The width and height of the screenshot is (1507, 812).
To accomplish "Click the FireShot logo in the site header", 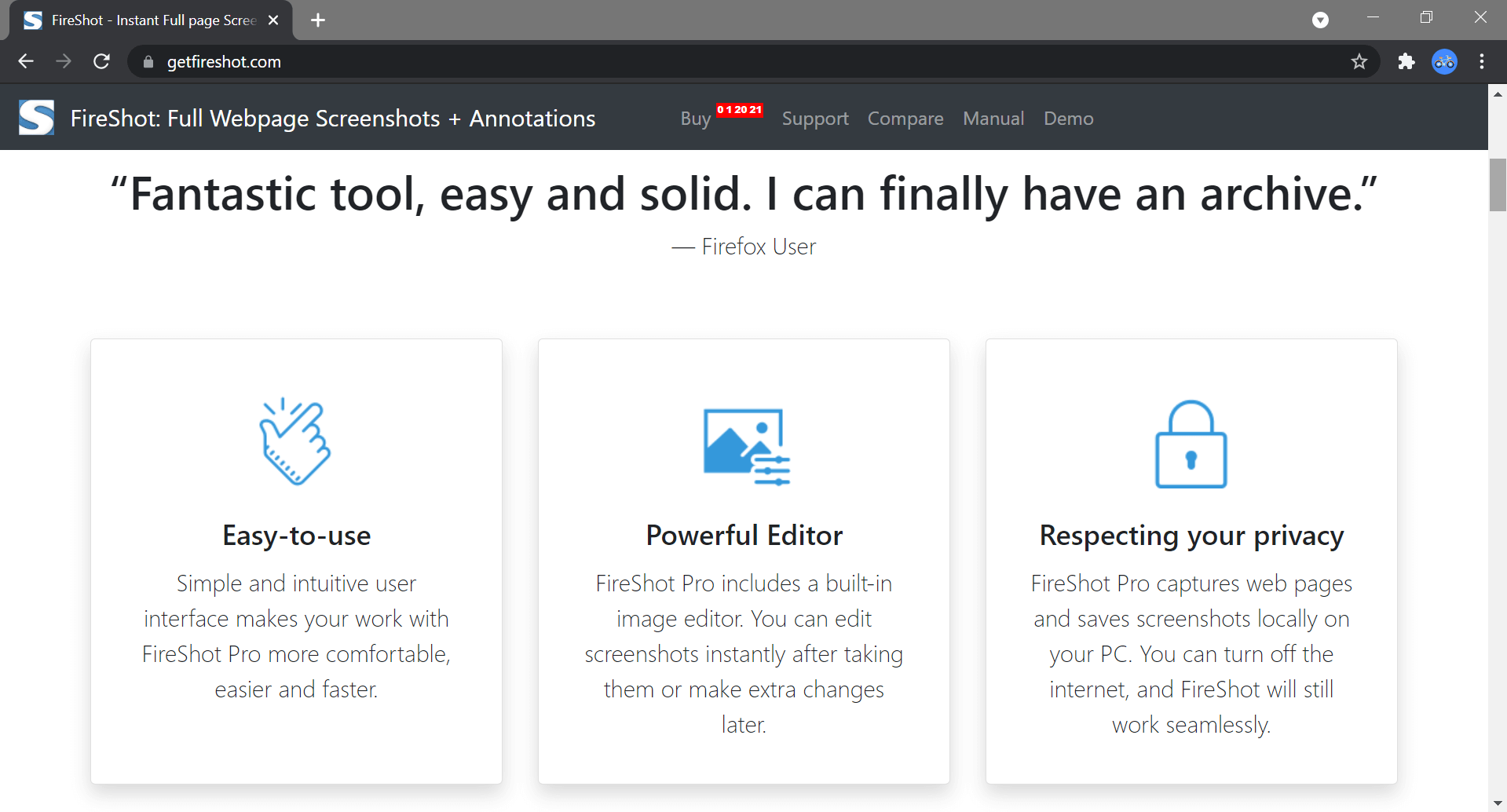I will click(x=36, y=118).
